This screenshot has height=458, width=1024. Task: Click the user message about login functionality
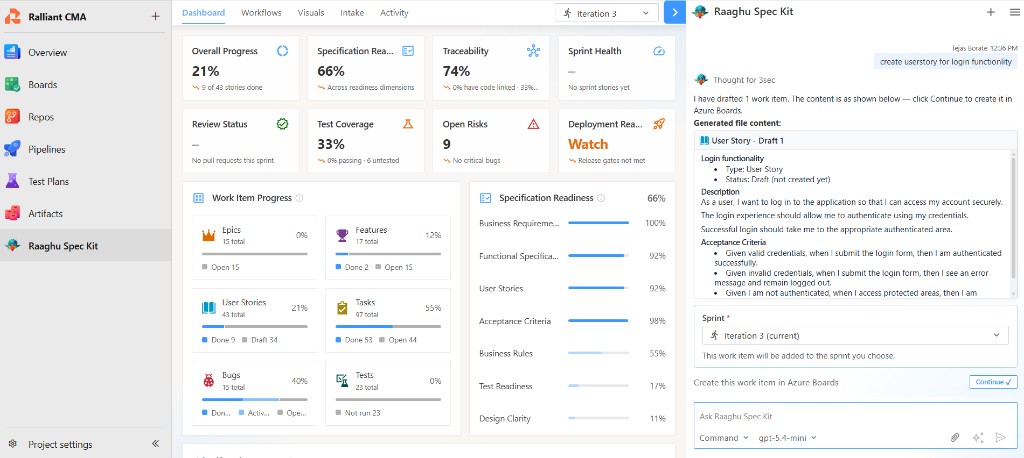click(946, 62)
